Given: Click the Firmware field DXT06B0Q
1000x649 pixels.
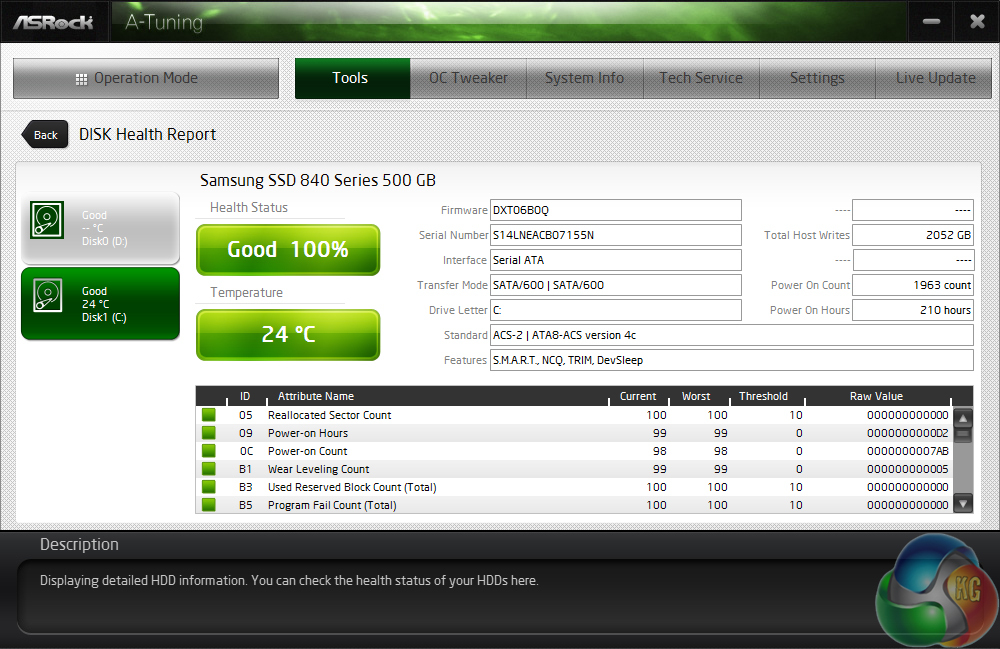Looking at the screenshot, I should (615, 210).
